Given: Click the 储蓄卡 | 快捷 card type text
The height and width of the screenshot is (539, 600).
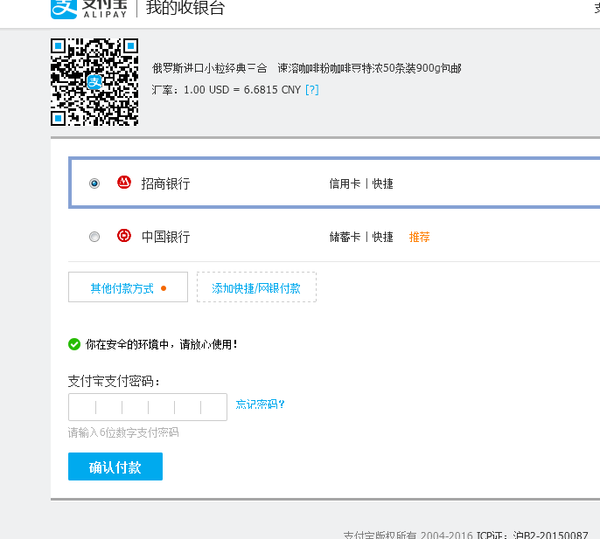Looking at the screenshot, I should [x=361, y=237].
